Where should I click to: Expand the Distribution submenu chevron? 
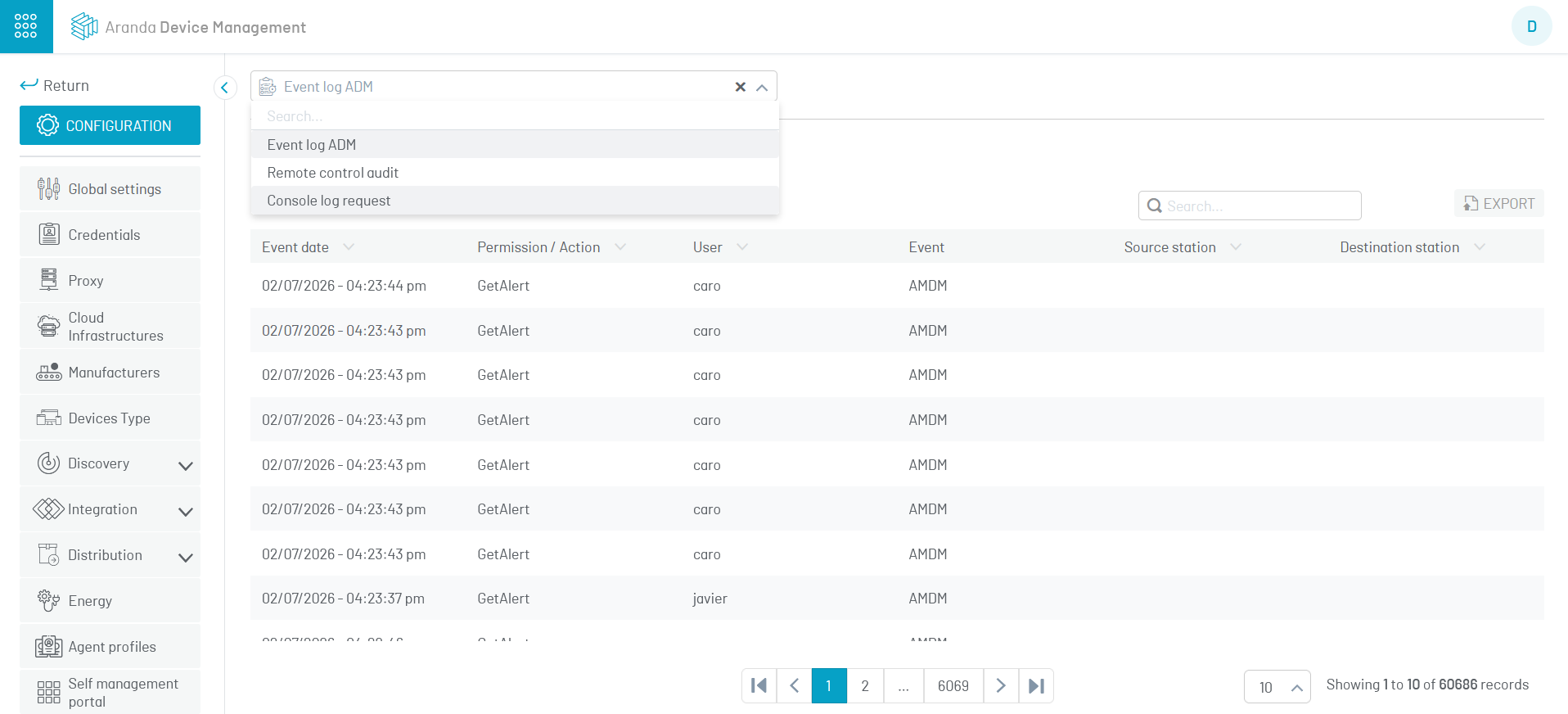186,558
